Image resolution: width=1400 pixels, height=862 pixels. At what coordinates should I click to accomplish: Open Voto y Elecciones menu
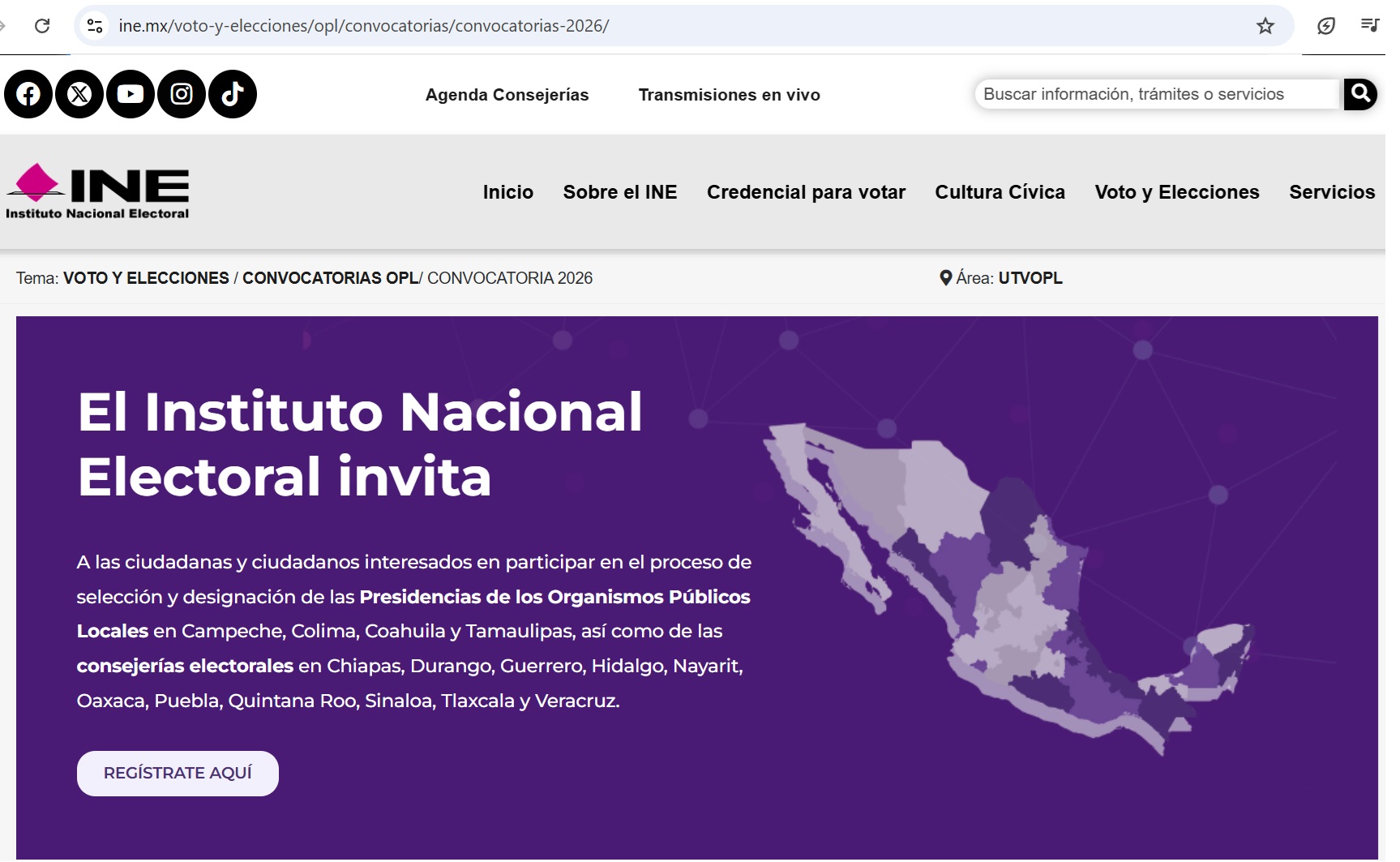click(x=1176, y=192)
